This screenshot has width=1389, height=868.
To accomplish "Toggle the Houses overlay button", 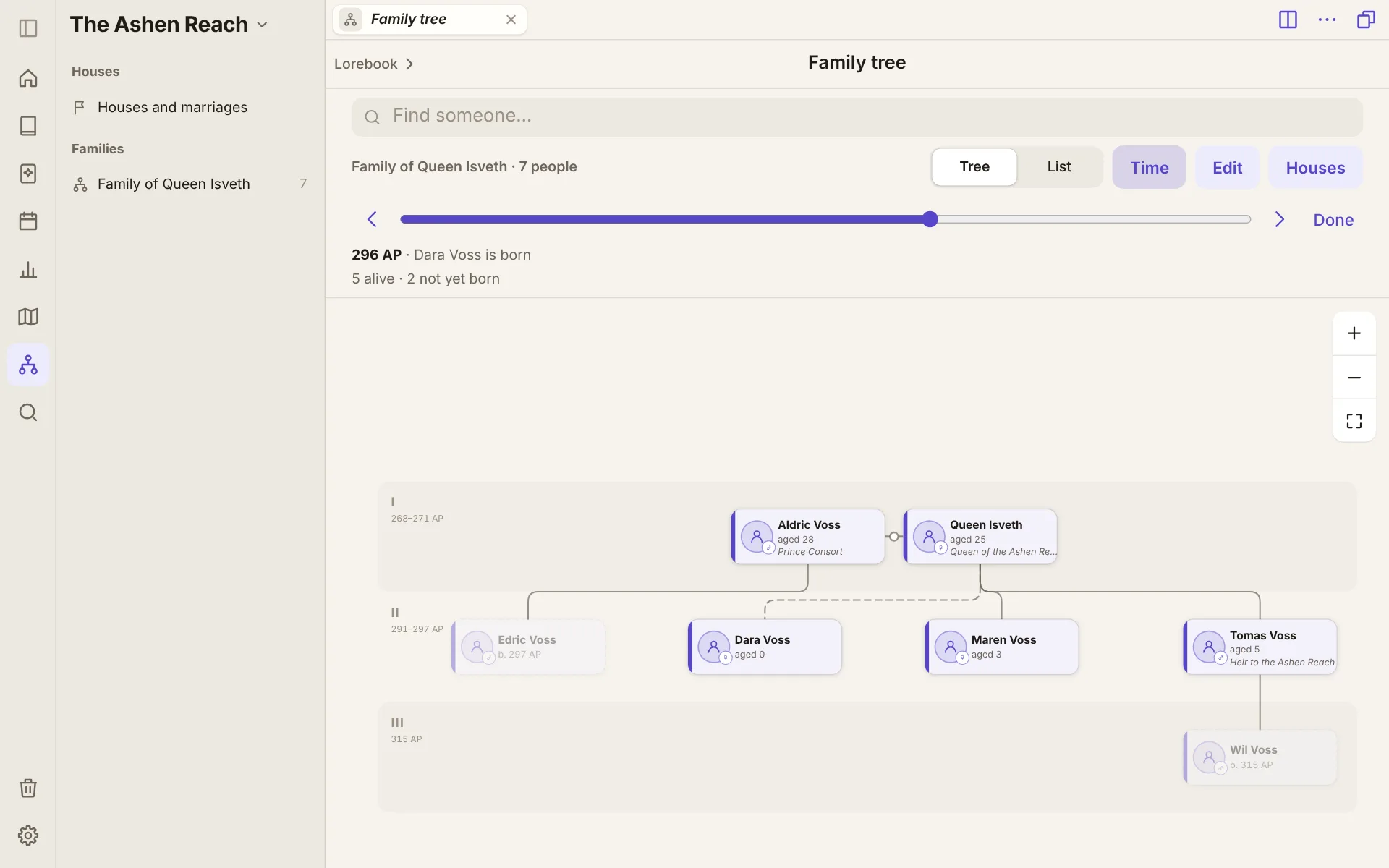I will point(1315,167).
